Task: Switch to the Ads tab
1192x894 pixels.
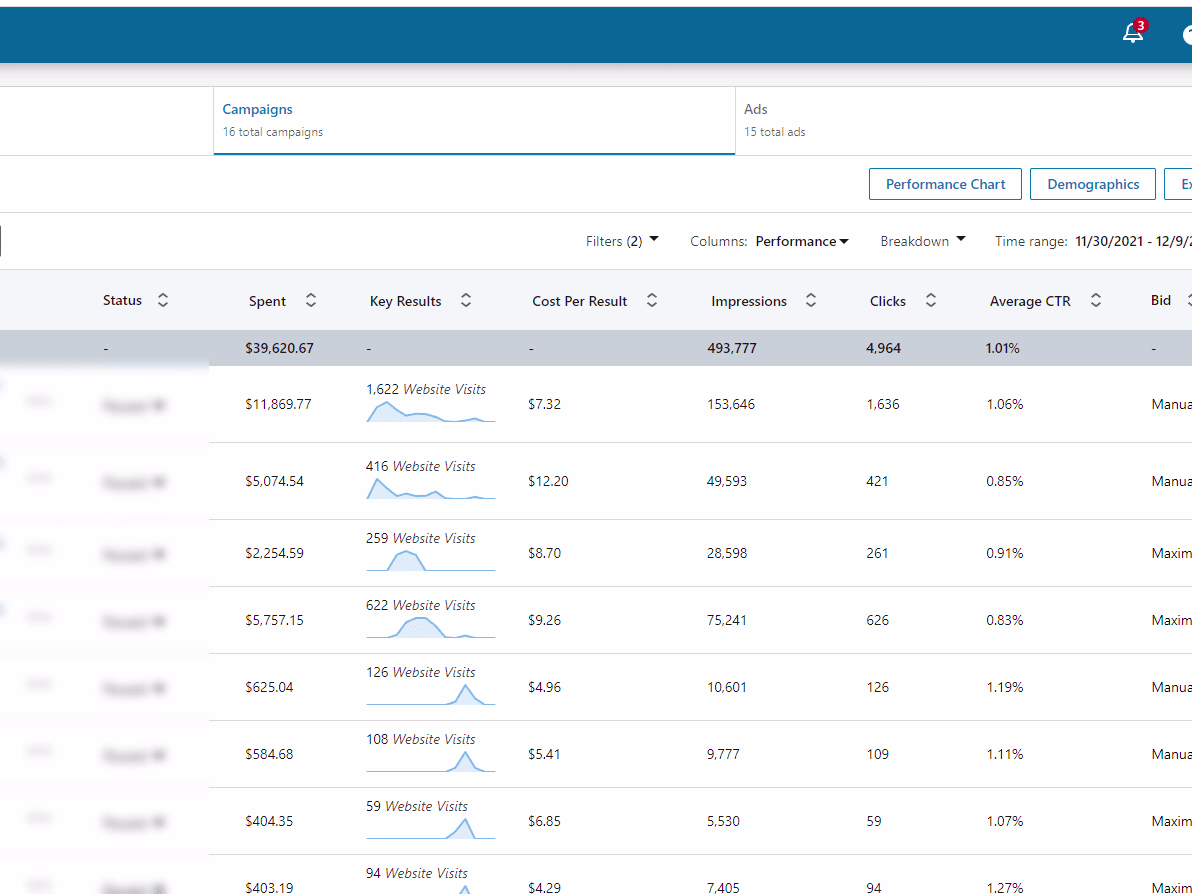Action: (x=962, y=120)
